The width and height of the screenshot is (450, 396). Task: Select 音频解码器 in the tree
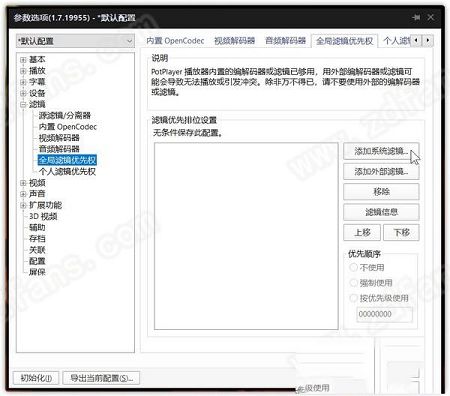59,149
